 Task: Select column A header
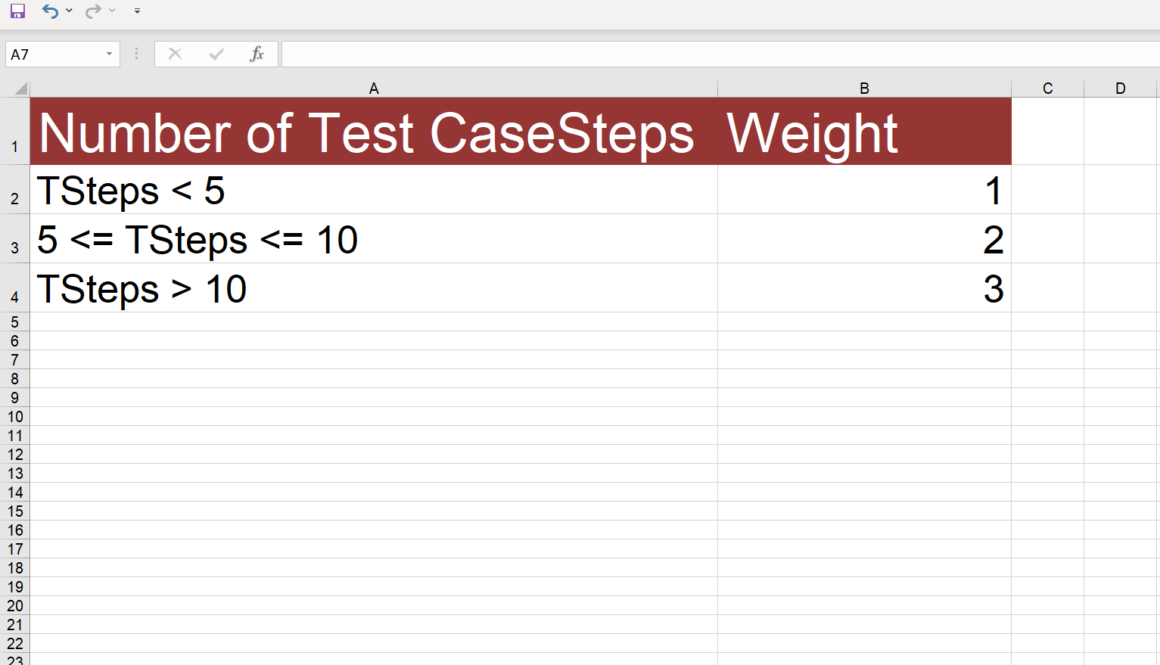[x=374, y=88]
